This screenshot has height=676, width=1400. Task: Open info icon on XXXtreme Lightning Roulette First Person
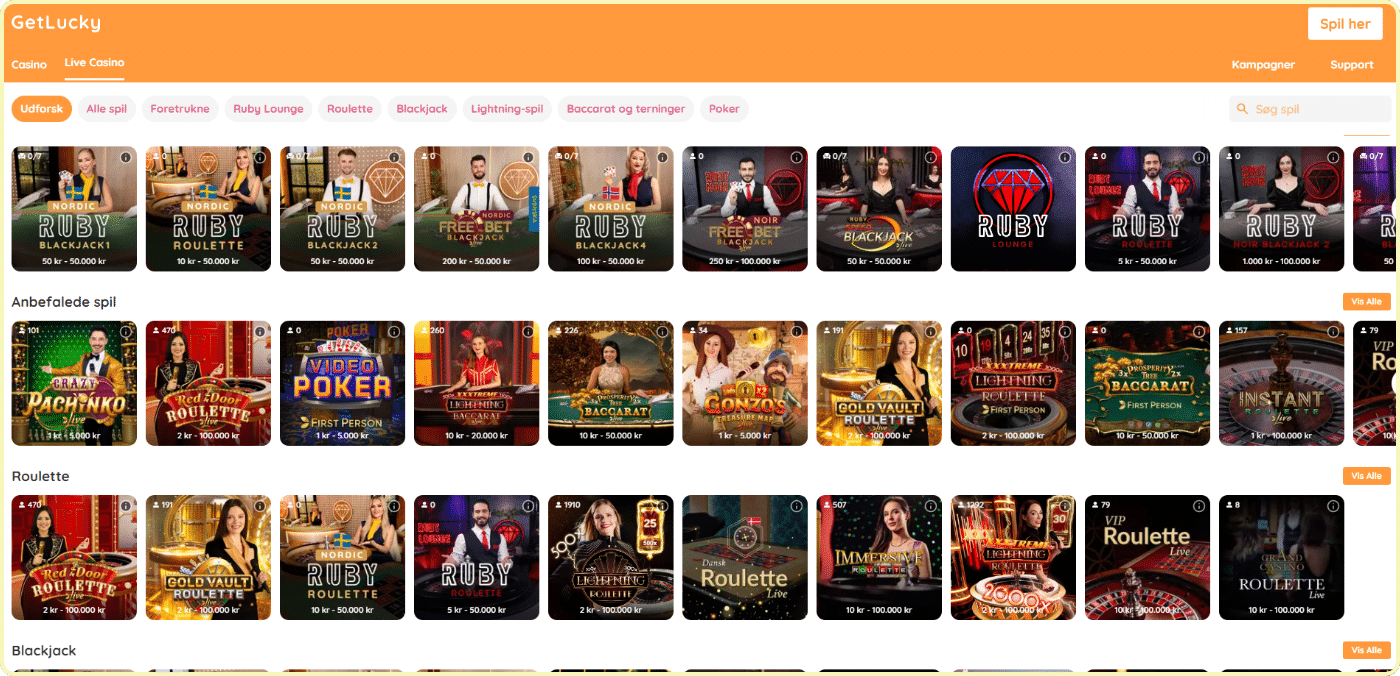1064,331
